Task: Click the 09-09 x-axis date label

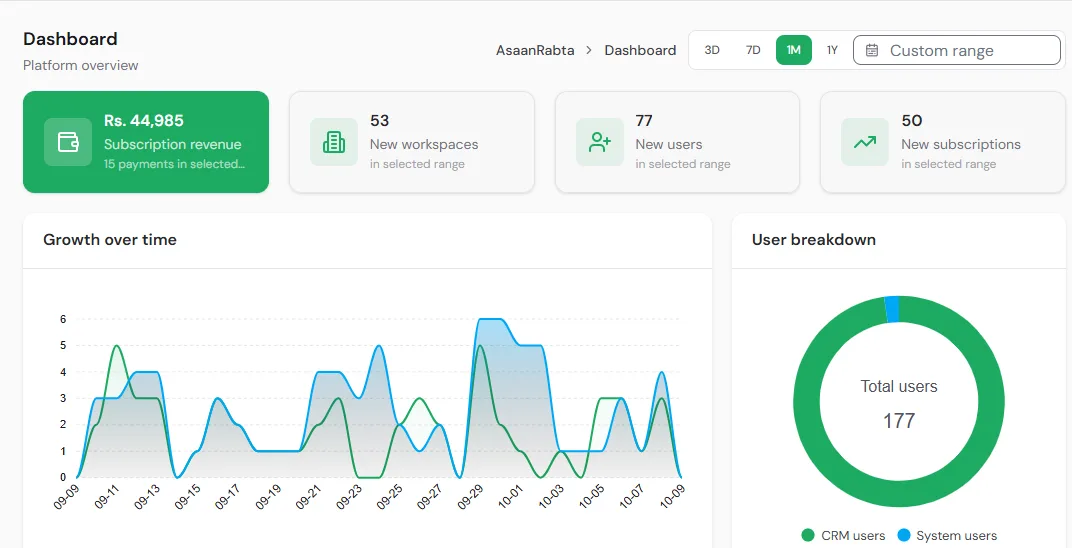Action: pyautogui.click(x=67, y=497)
